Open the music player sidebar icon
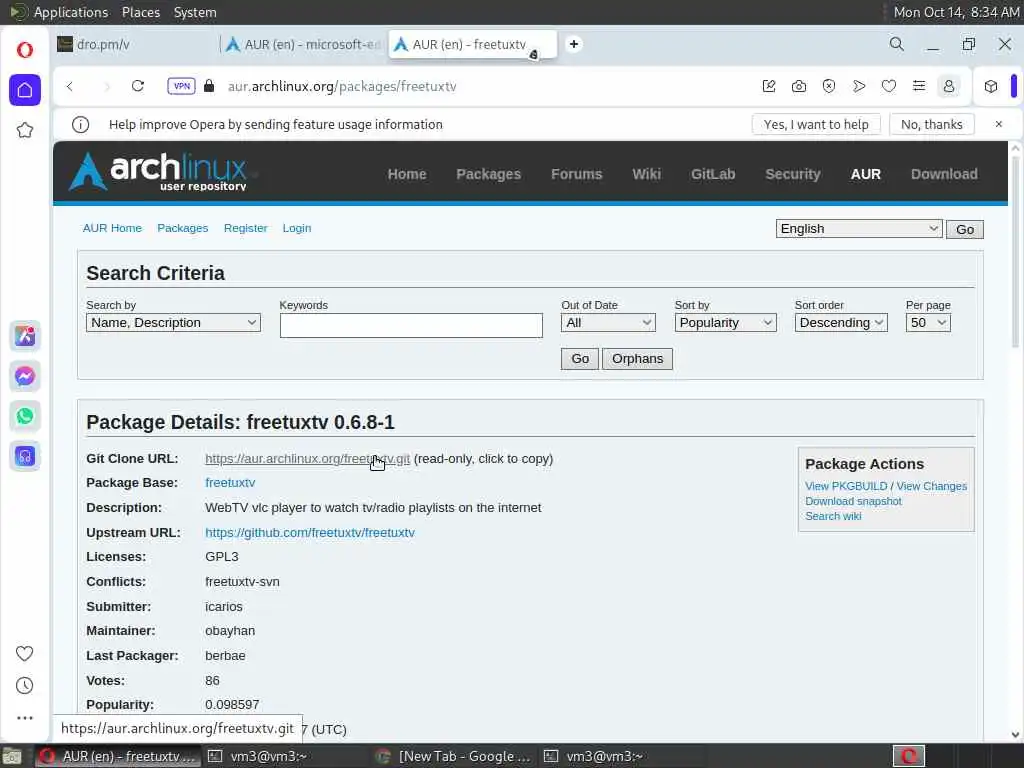The height and width of the screenshot is (768, 1024). click(x=25, y=456)
